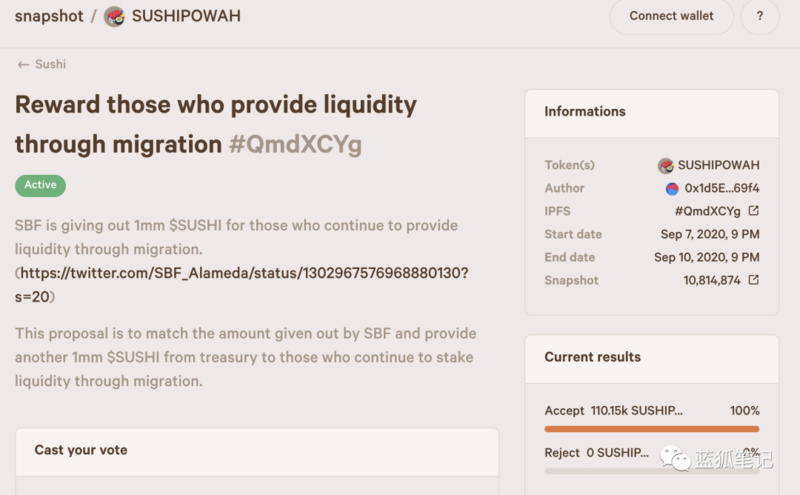Go to snapshot home in breadcrumb
800x495 pixels.
pos(49,16)
